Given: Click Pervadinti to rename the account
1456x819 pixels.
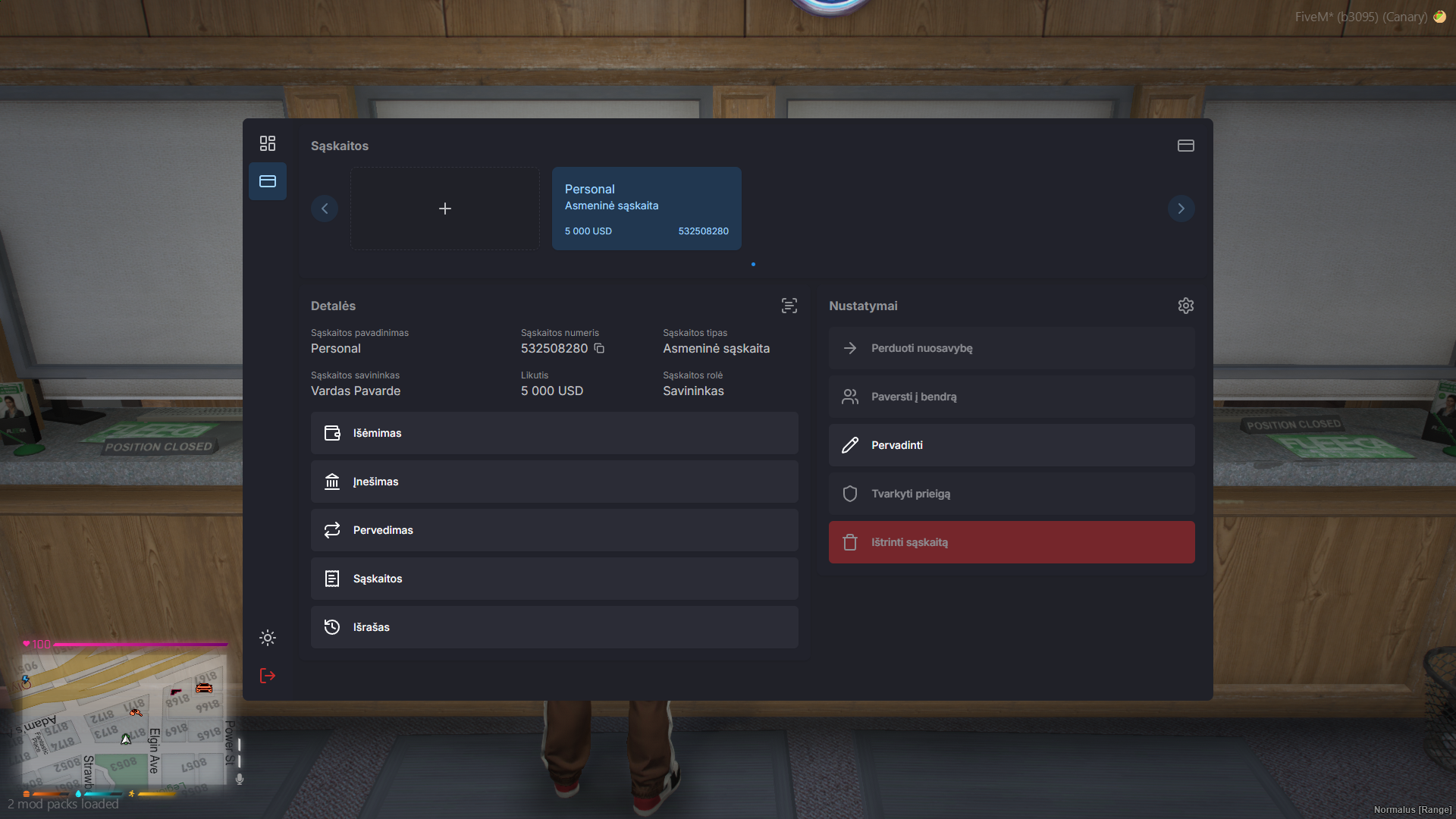Looking at the screenshot, I should coord(1011,445).
